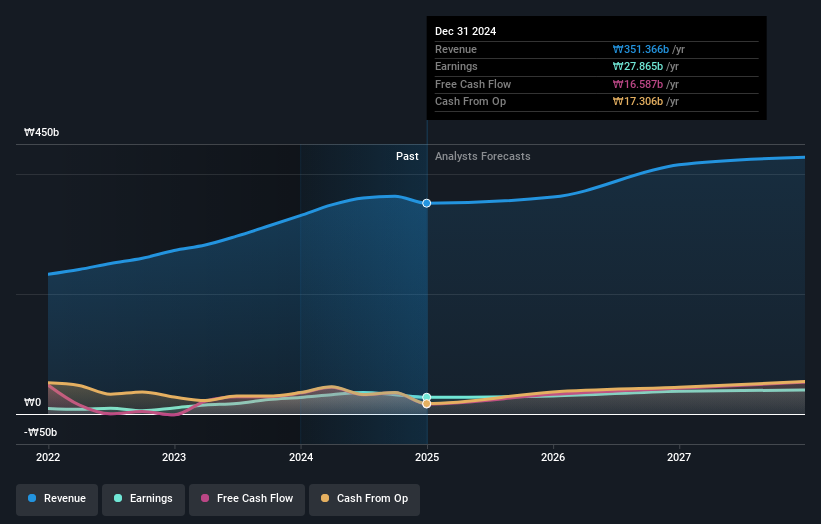
Task: Click the Dec 31 2024 tooltip date
Action: 465,31
